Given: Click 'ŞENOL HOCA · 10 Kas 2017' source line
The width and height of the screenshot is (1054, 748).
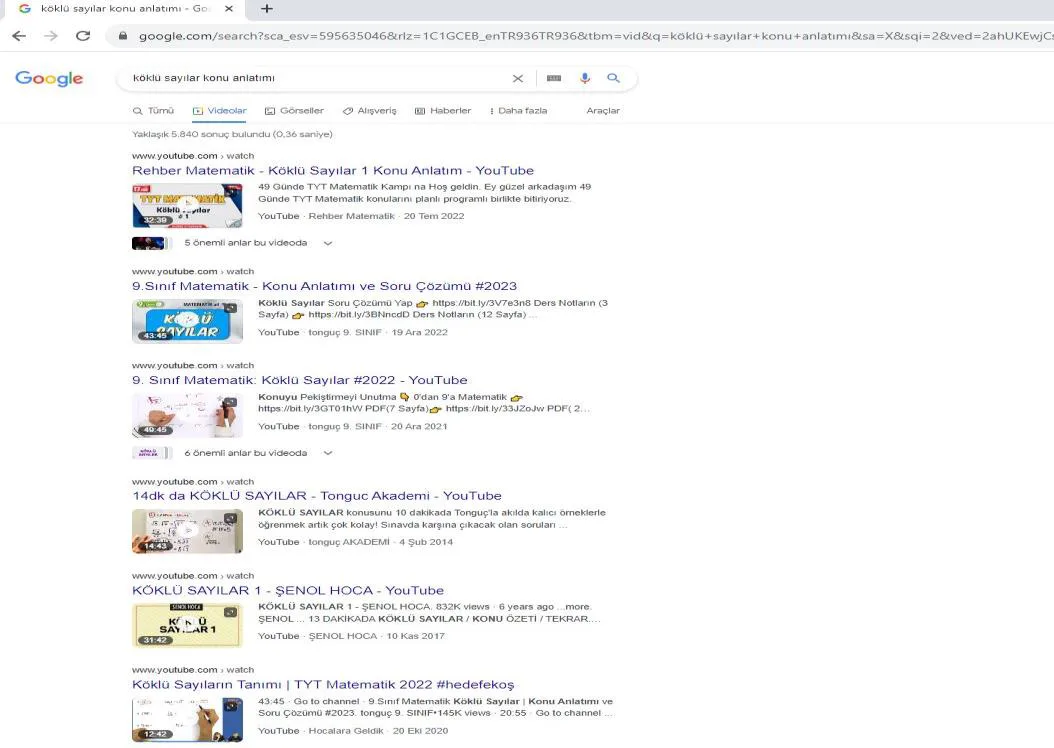Looking at the screenshot, I should 376,636.
